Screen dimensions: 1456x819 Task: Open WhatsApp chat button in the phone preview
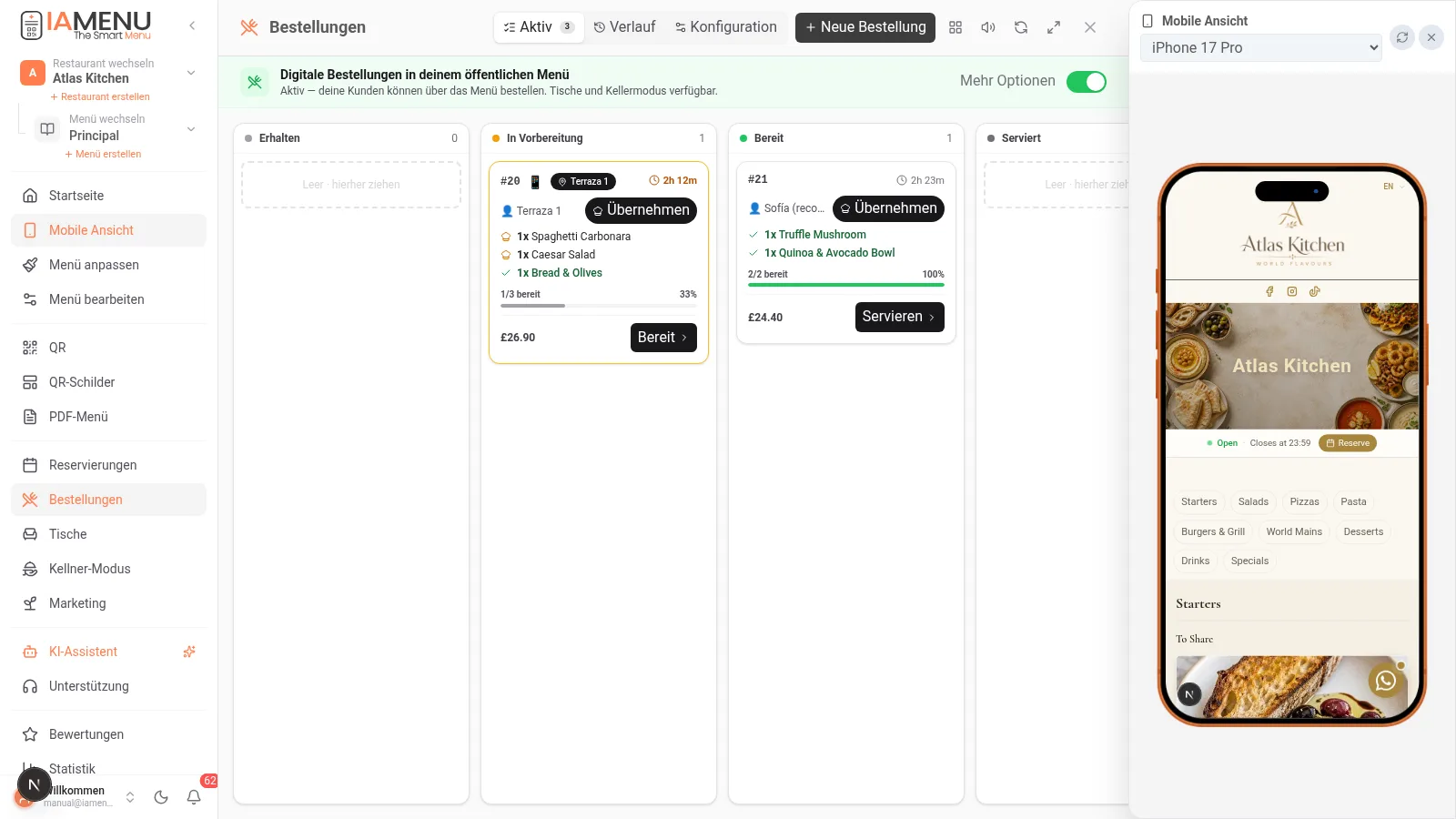1386,681
